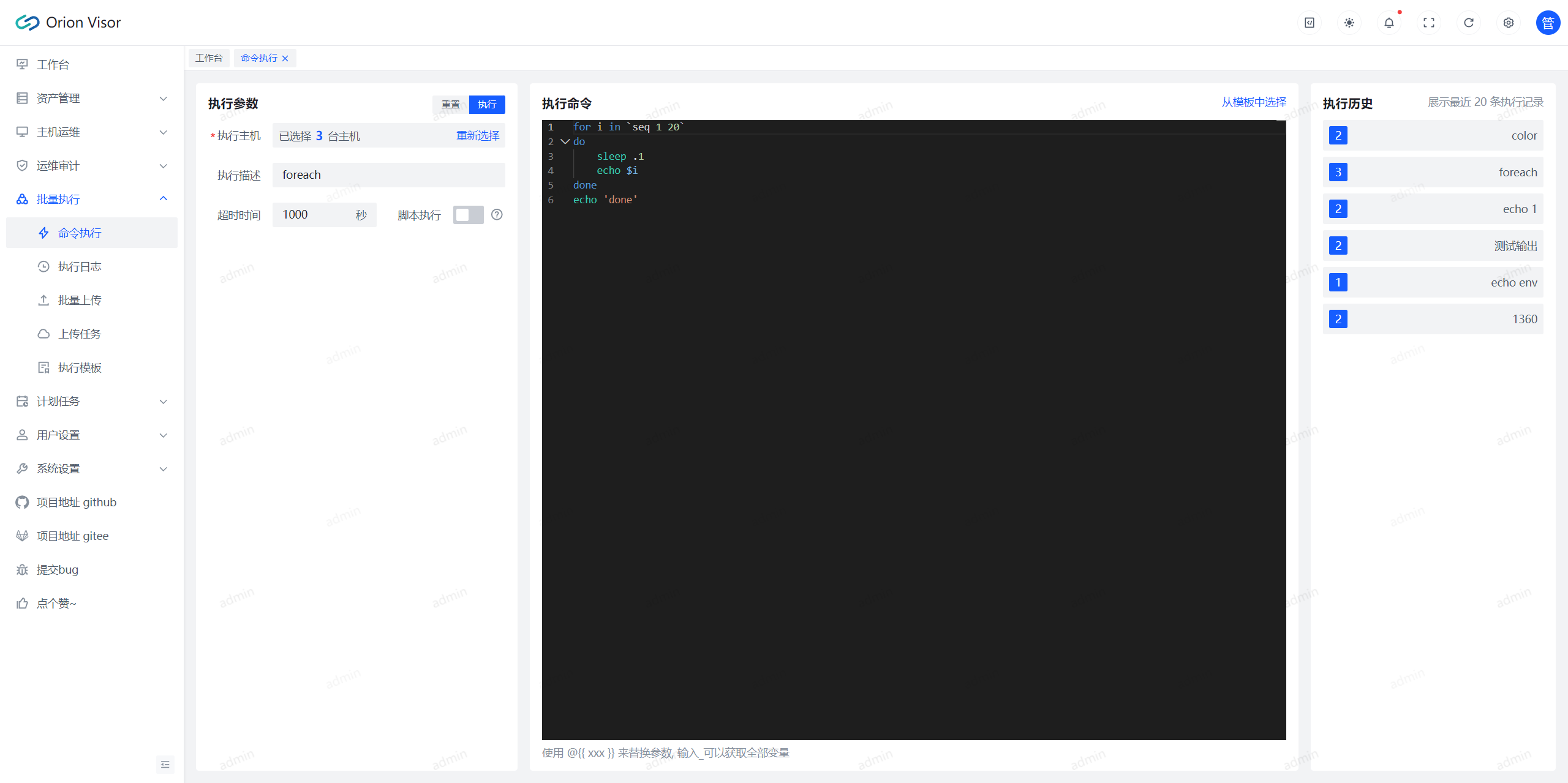The width and height of the screenshot is (1568, 783).
Task: Toggle the light/dark theme sun icon
Action: (1349, 23)
